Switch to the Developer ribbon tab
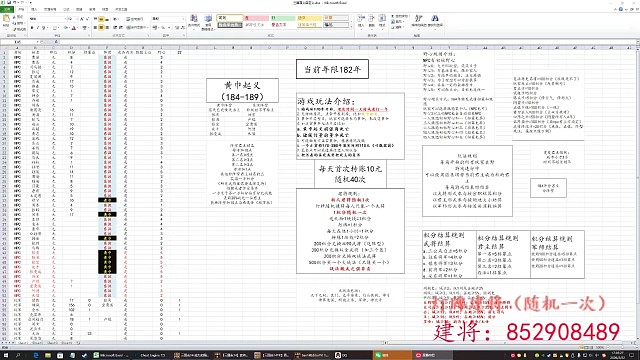The image size is (640, 360). point(121,9)
